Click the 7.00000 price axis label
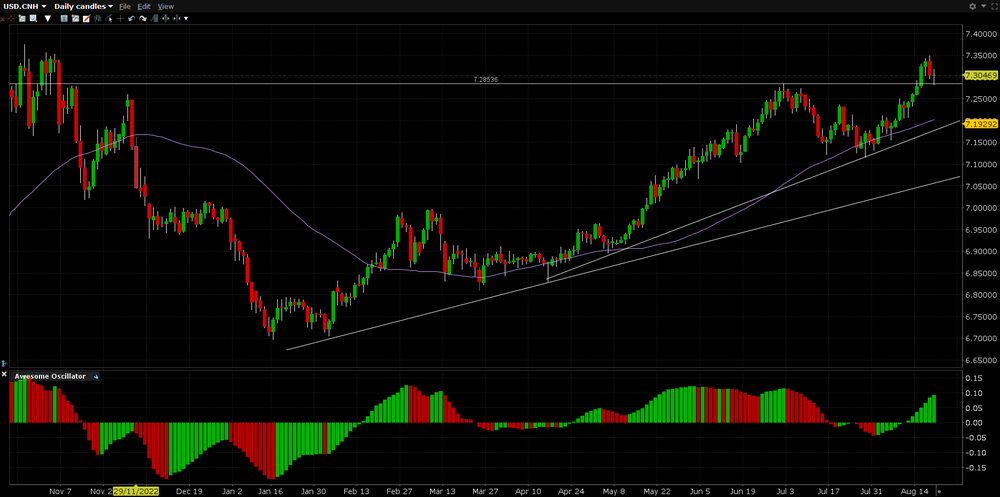This screenshot has height=497, width=1000. (982, 208)
